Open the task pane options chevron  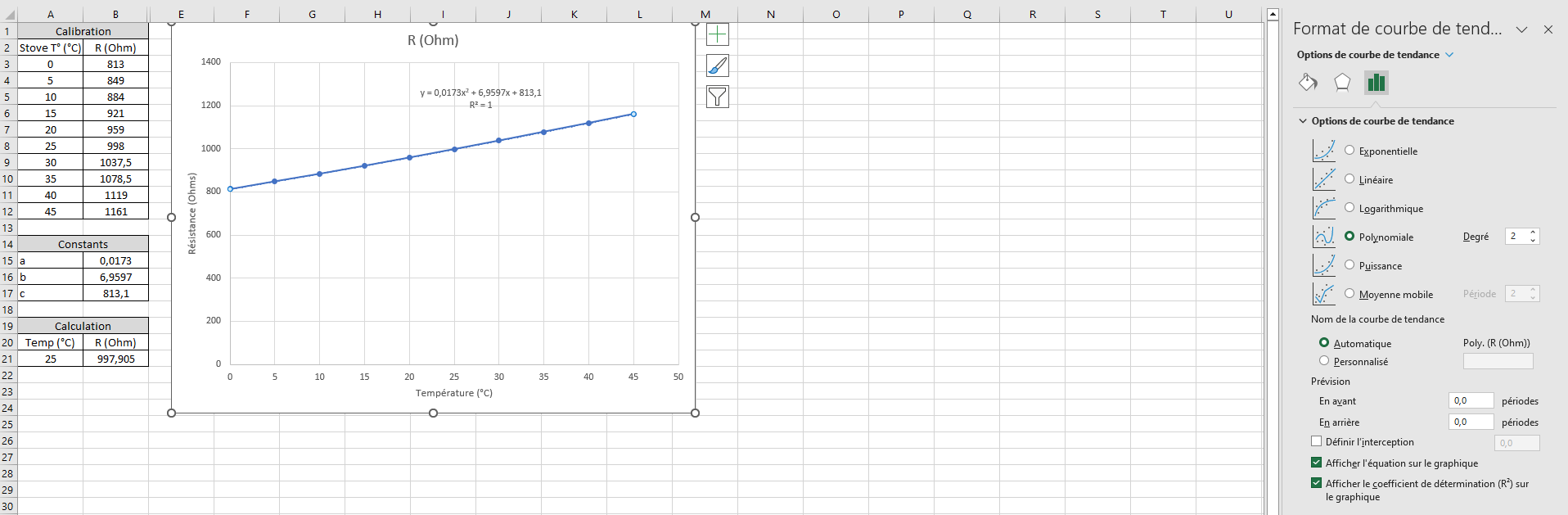[x=1521, y=29]
